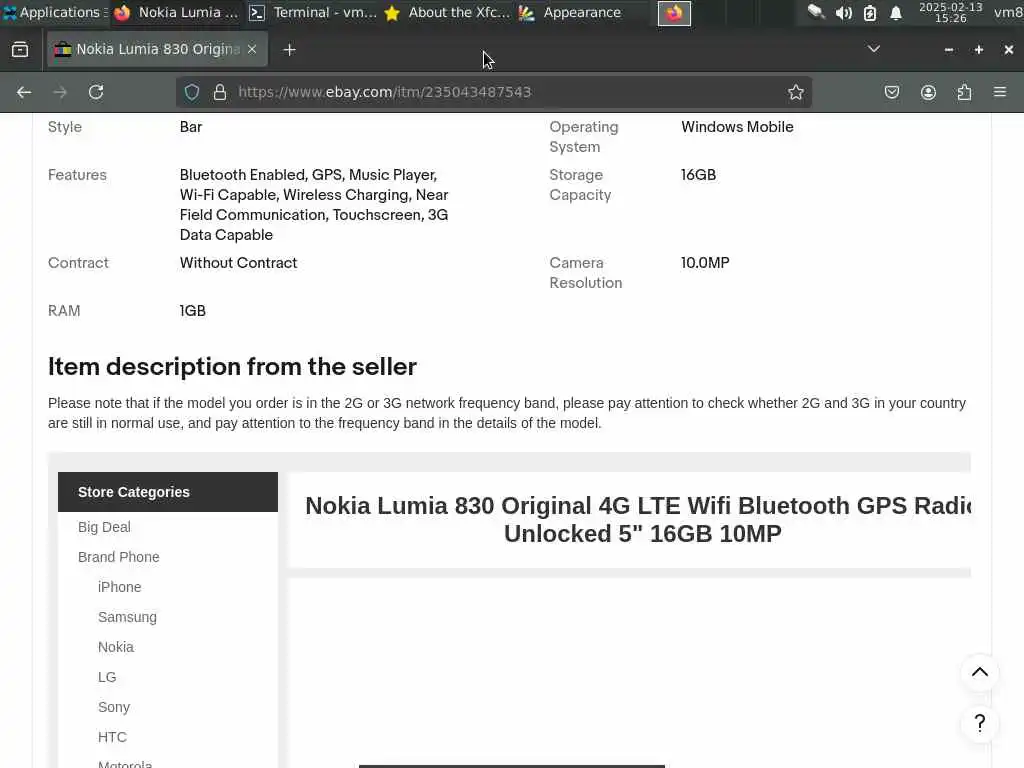Switch to About the Xfce taskbar window
1024x768 pixels.
pyautogui.click(x=447, y=12)
